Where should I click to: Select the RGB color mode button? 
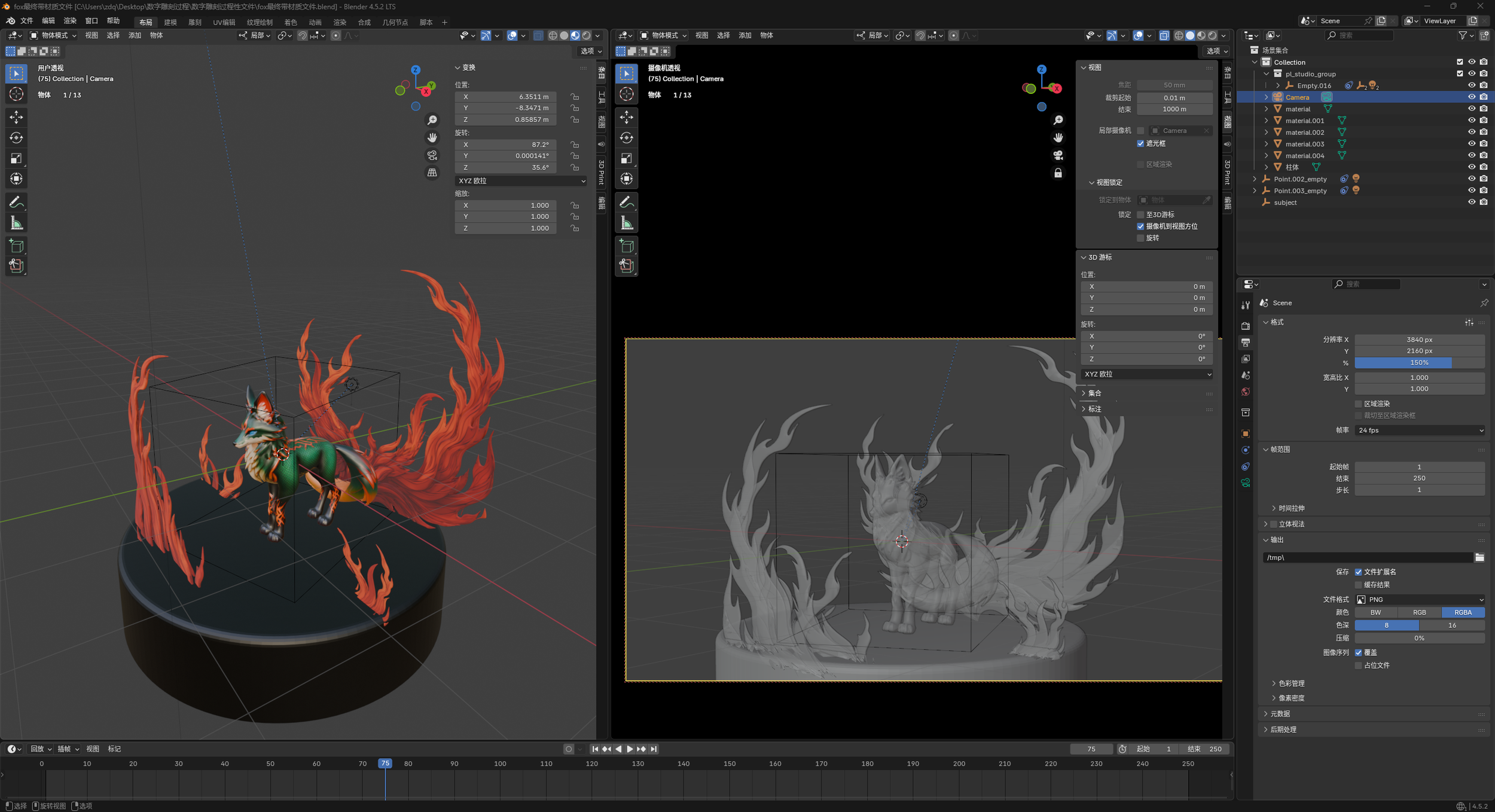point(1418,612)
